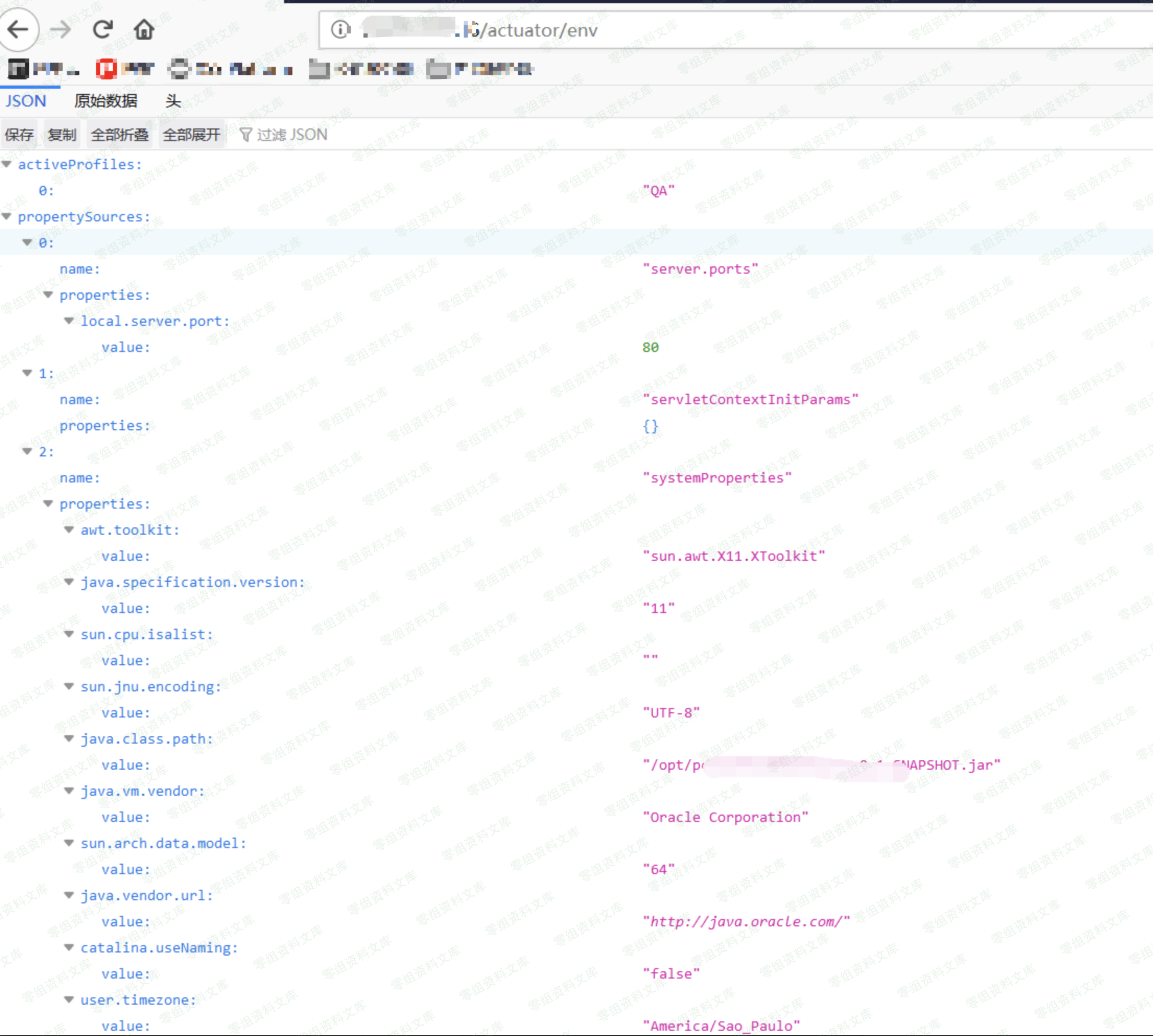1153x1036 pixels.
Task: Reload the page with refresh icon
Action: [103, 29]
